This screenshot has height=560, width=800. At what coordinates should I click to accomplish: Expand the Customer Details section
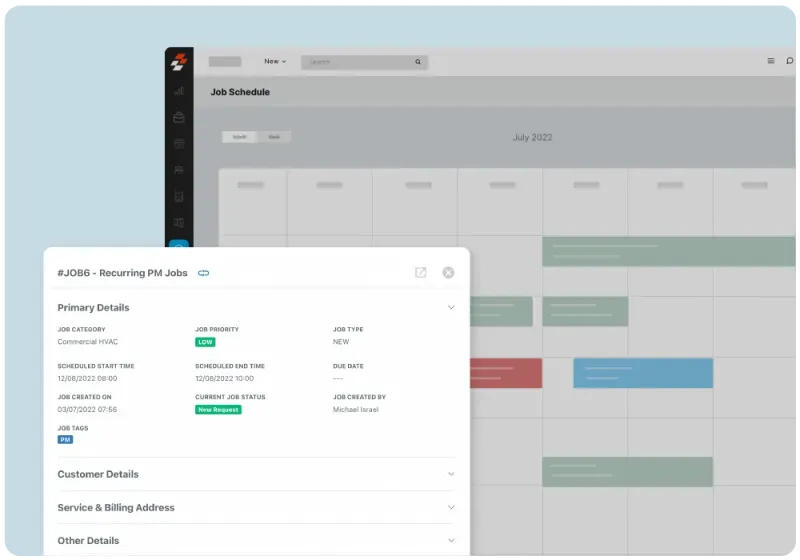(451, 474)
